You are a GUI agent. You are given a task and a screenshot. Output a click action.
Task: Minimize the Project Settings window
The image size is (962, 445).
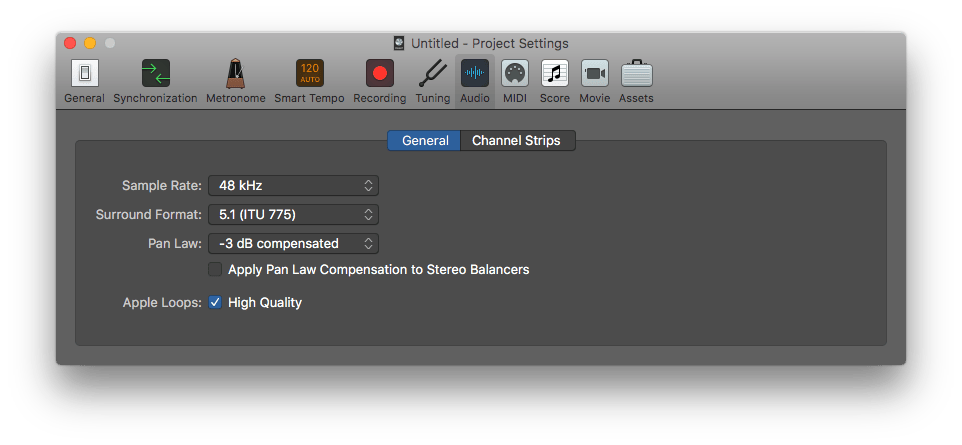[90, 43]
